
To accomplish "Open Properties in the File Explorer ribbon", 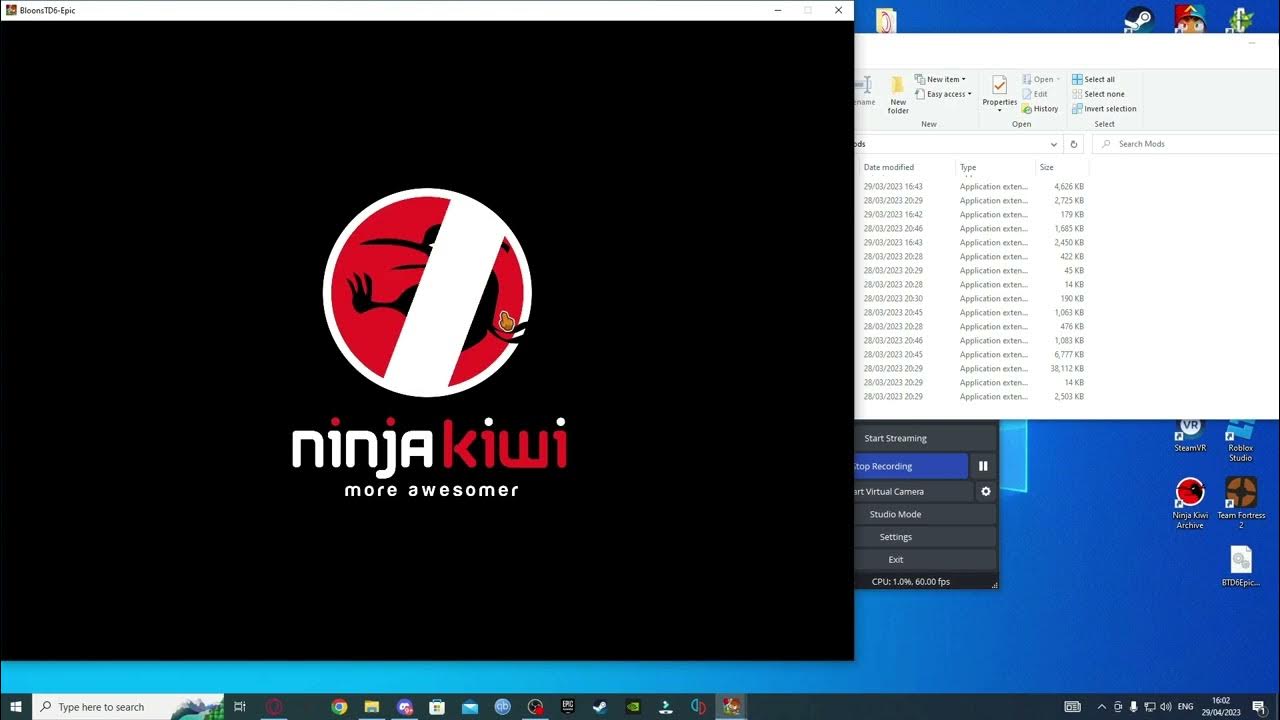I will pos(999,93).
